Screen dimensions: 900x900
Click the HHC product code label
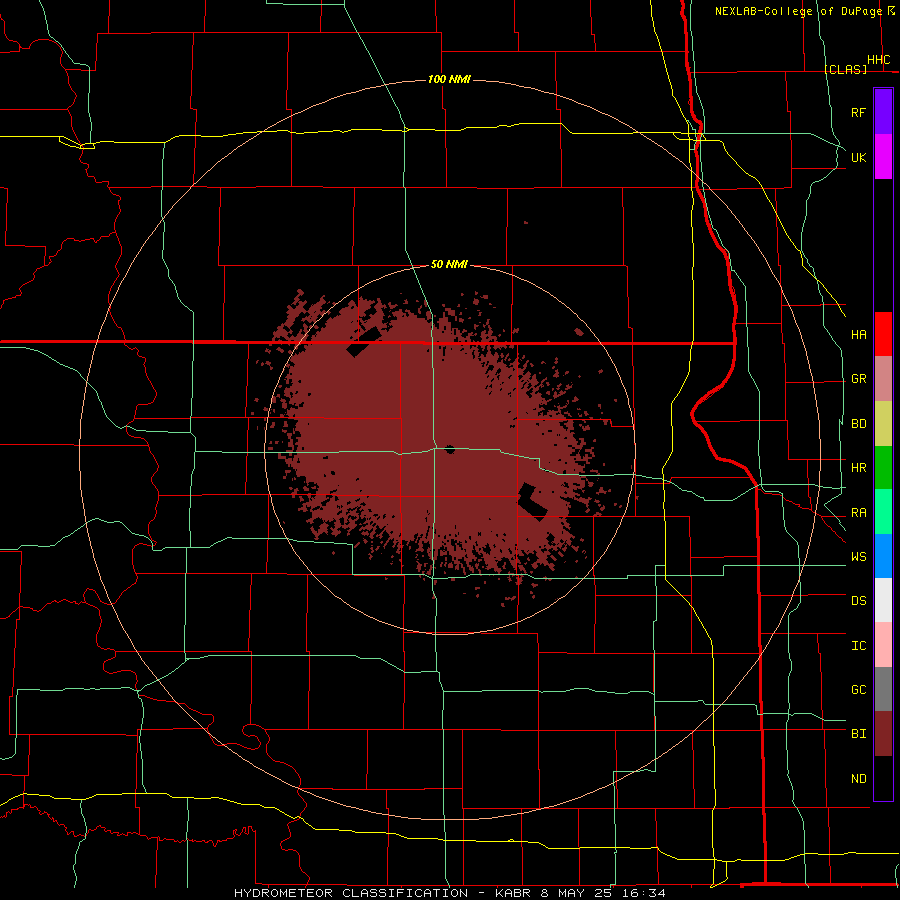click(879, 60)
